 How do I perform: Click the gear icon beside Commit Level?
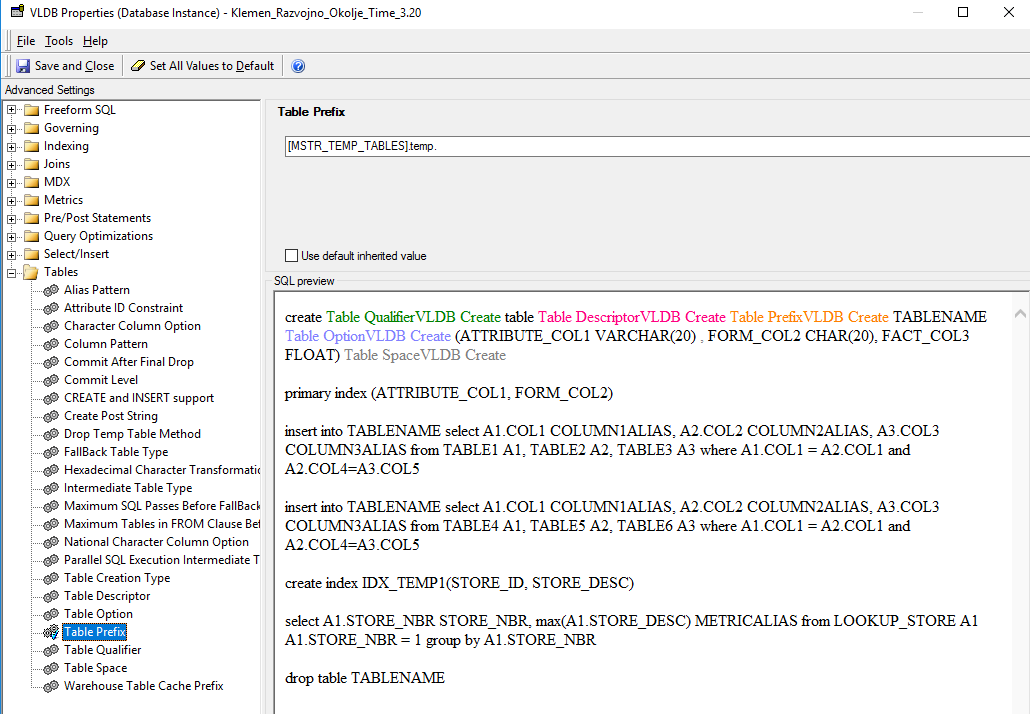tap(50, 379)
